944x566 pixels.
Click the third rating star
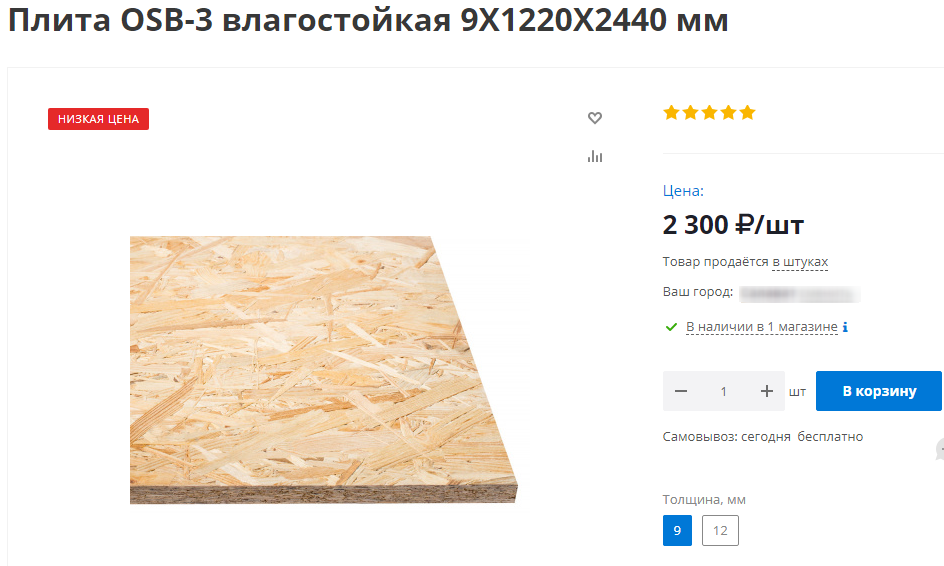710,113
